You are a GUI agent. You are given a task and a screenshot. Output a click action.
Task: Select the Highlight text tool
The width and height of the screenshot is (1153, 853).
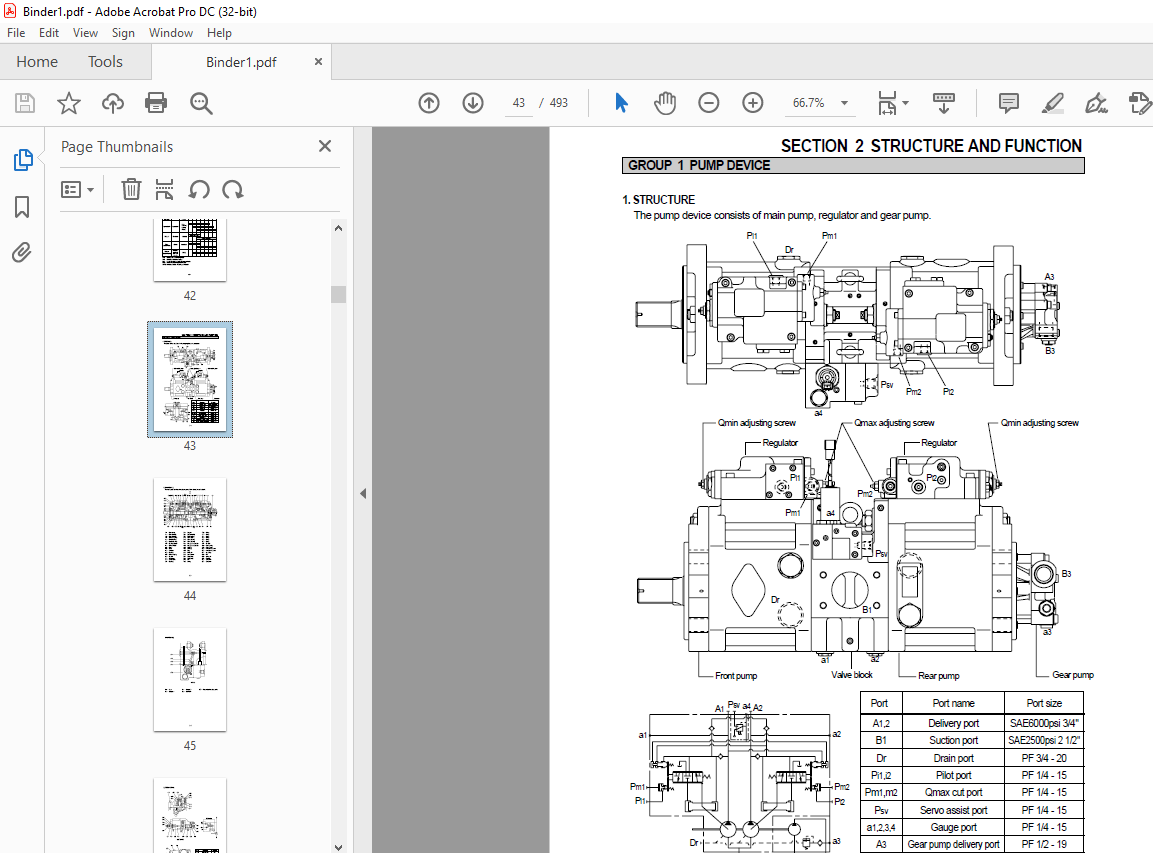click(1052, 103)
